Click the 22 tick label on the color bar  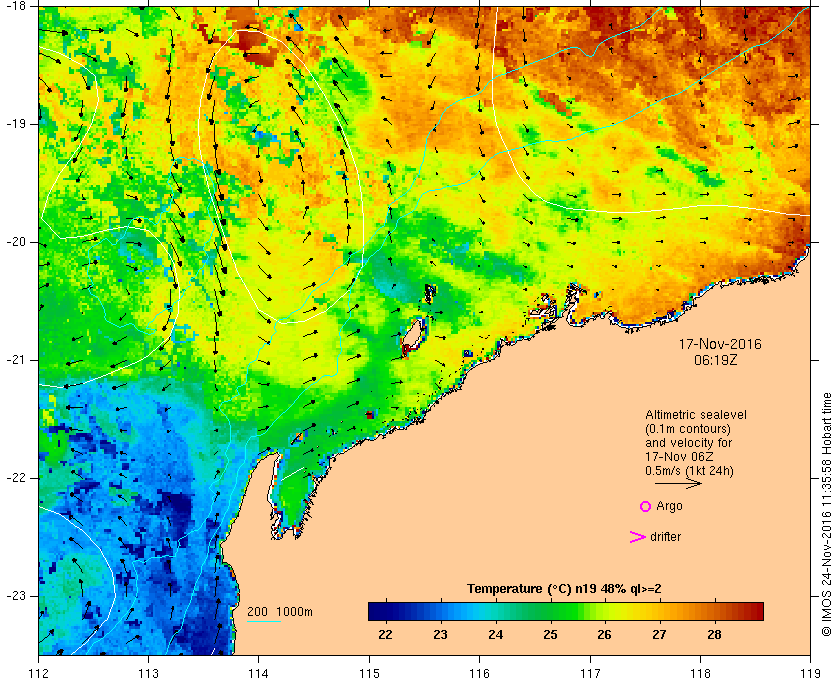385,634
